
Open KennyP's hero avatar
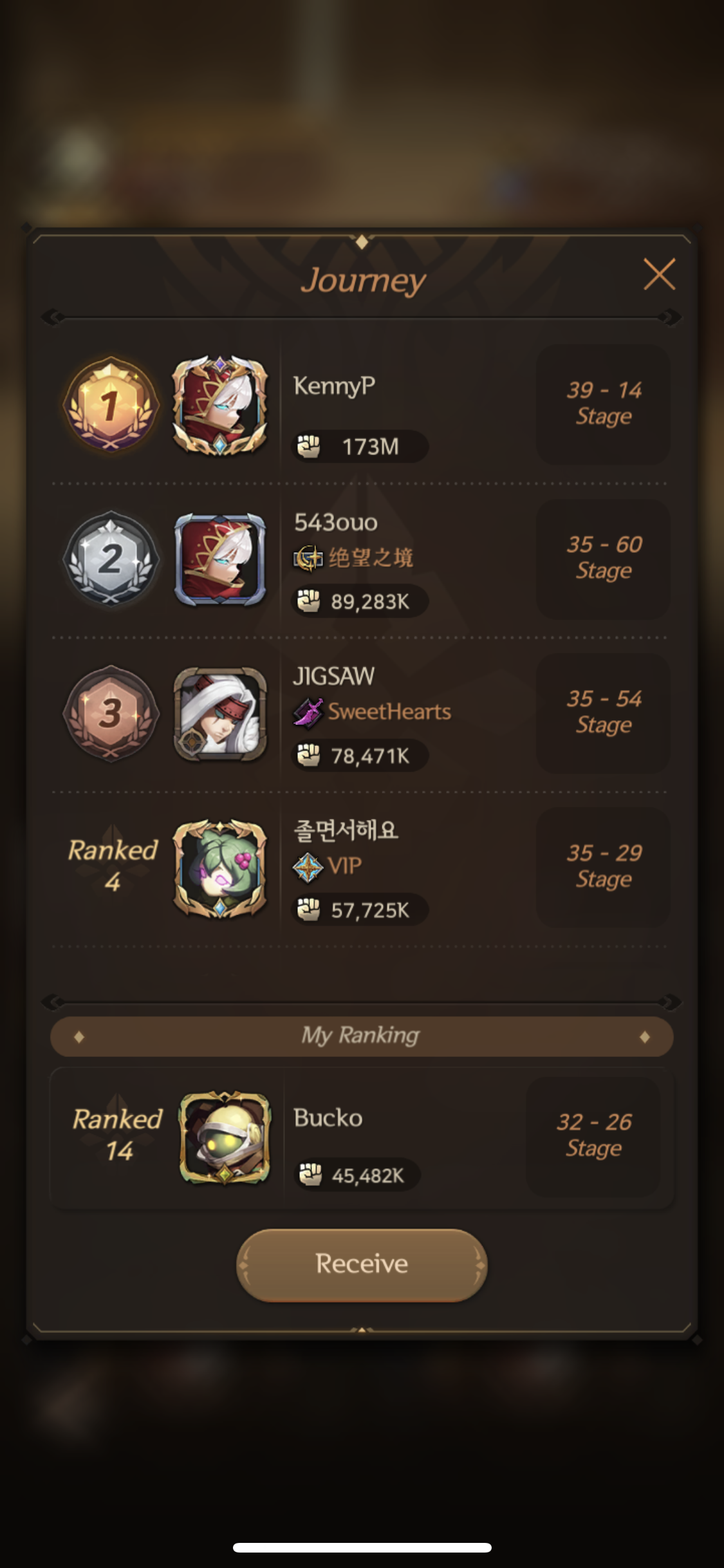coord(220,406)
